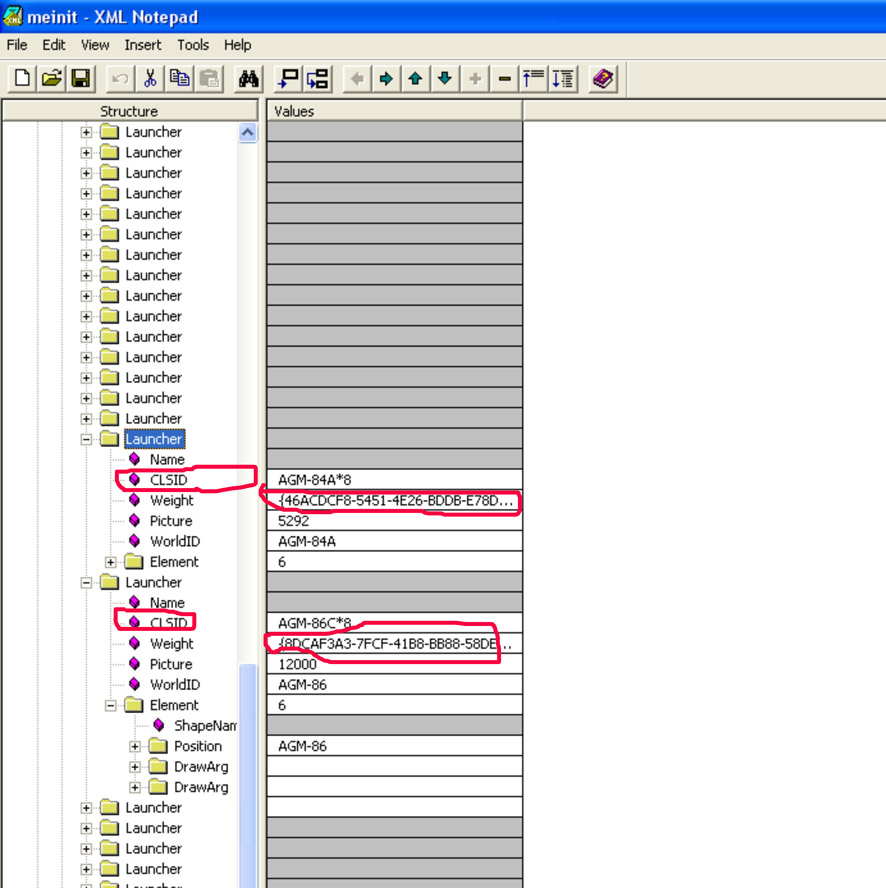886x888 pixels.
Task: Expand the Position folder node
Action: tap(135, 746)
